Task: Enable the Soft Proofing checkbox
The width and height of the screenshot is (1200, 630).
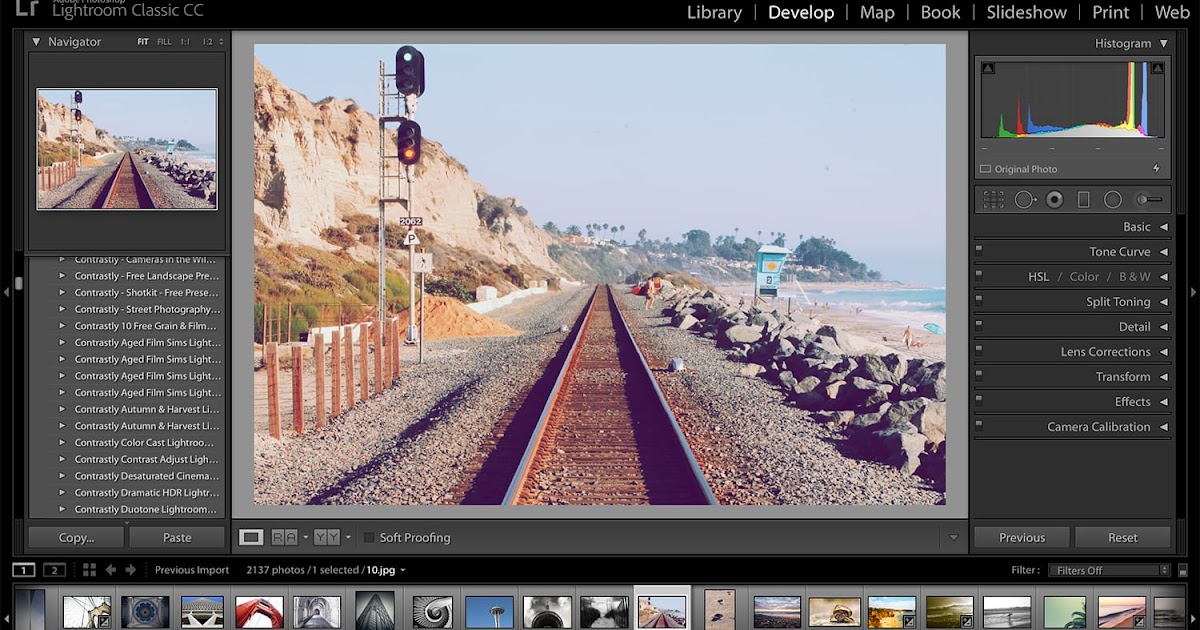Action: 369,537
